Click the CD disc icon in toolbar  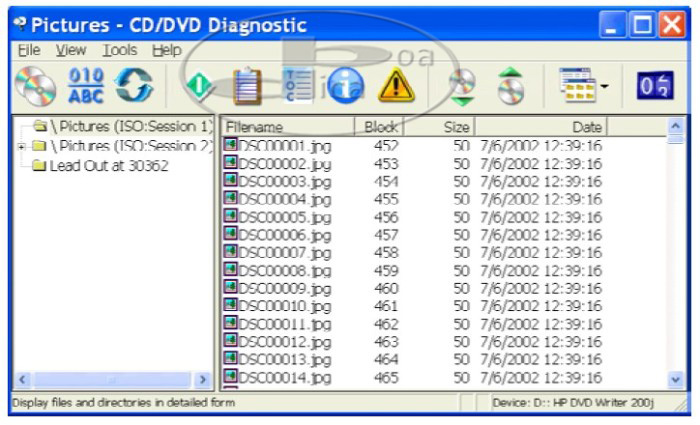pos(35,87)
